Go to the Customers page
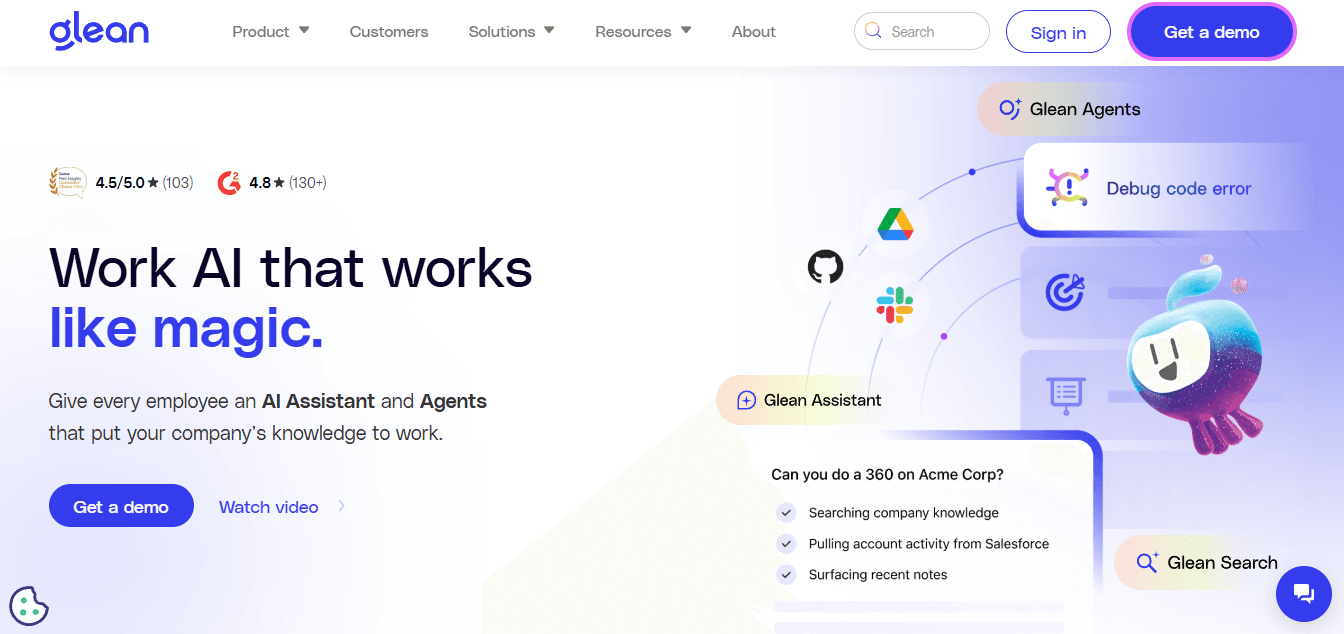Viewport: 1344px width, 634px height. tap(389, 32)
